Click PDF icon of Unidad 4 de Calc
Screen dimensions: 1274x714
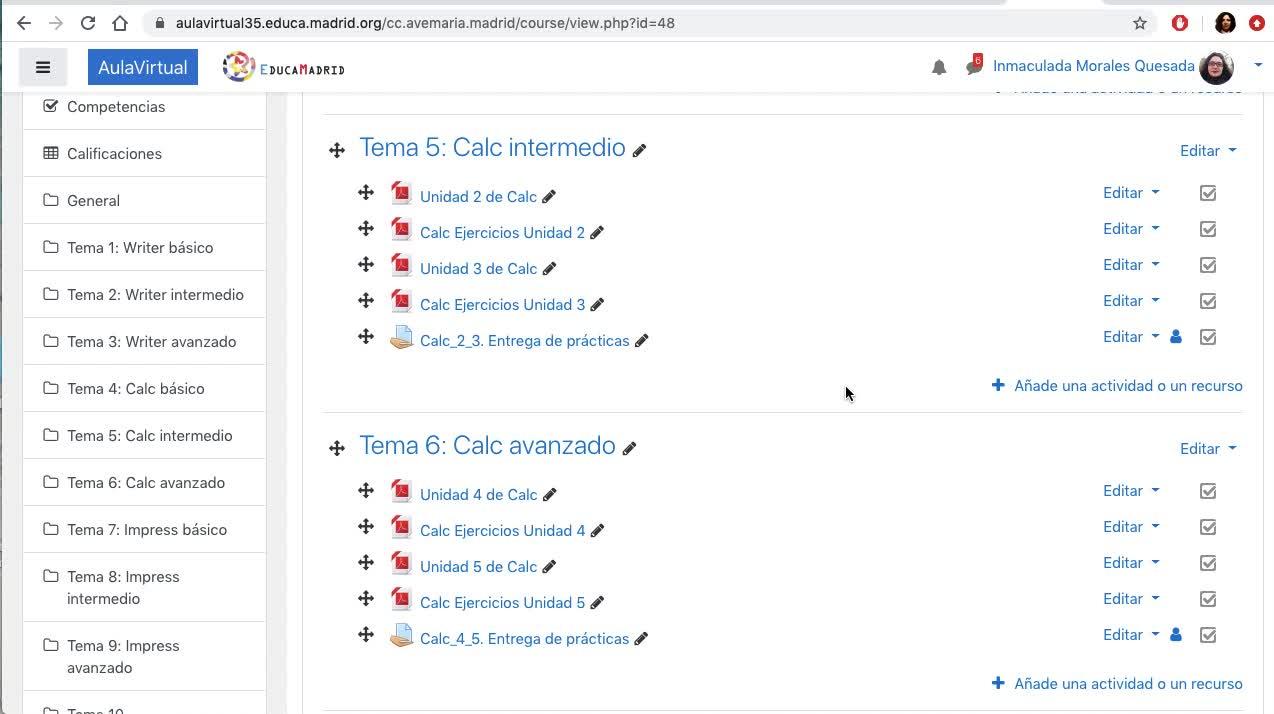click(x=401, y=491)
